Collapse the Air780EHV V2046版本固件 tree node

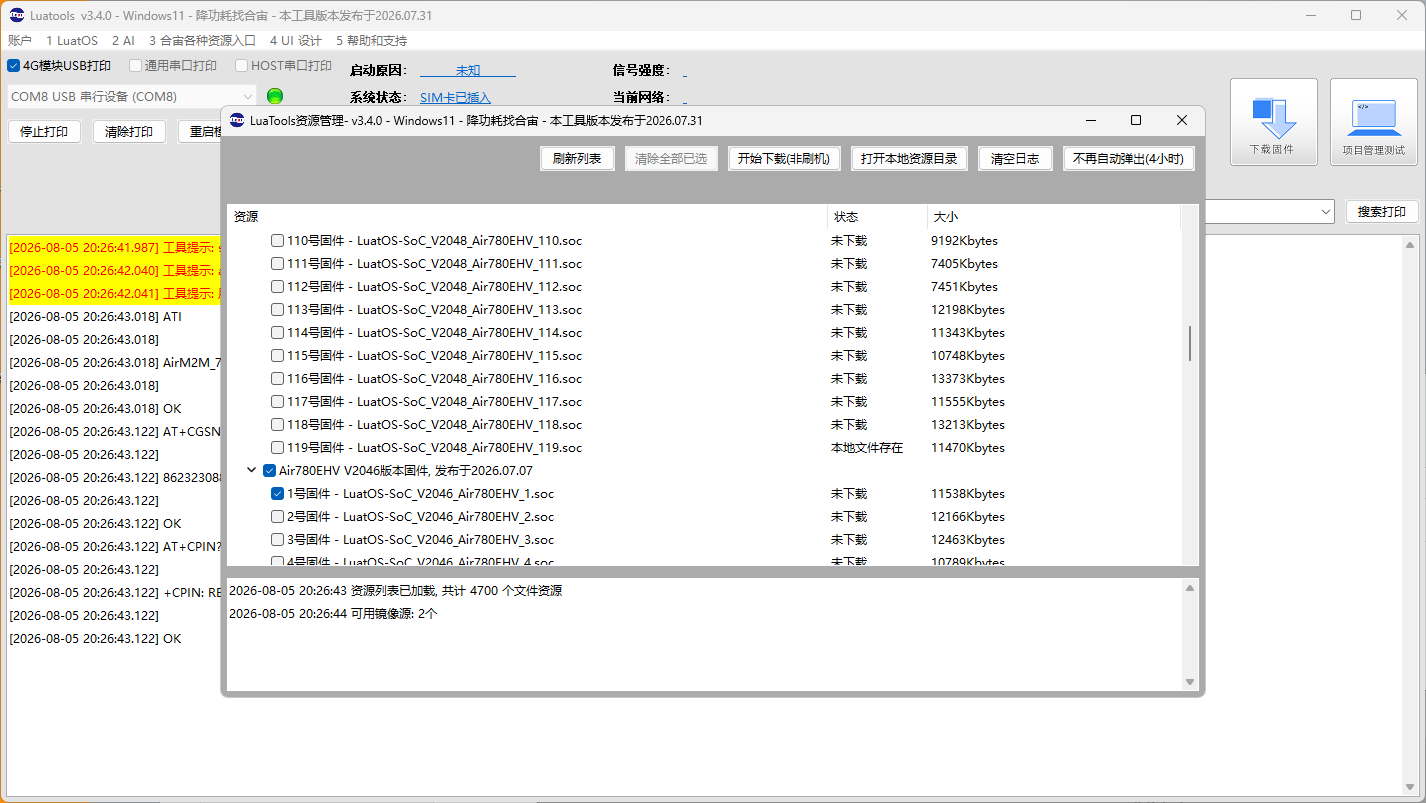[x=251, y=470]
